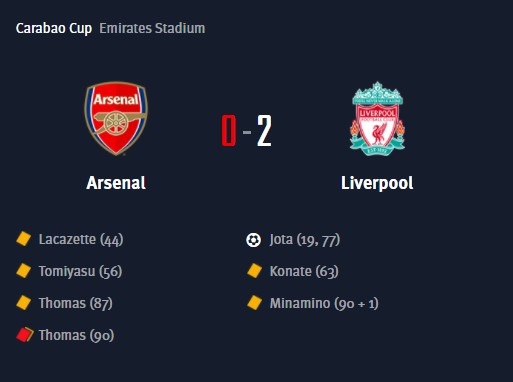Select the Arsenal team name
The height and width of the screenshot is (382, 513).
coord(116,183)
